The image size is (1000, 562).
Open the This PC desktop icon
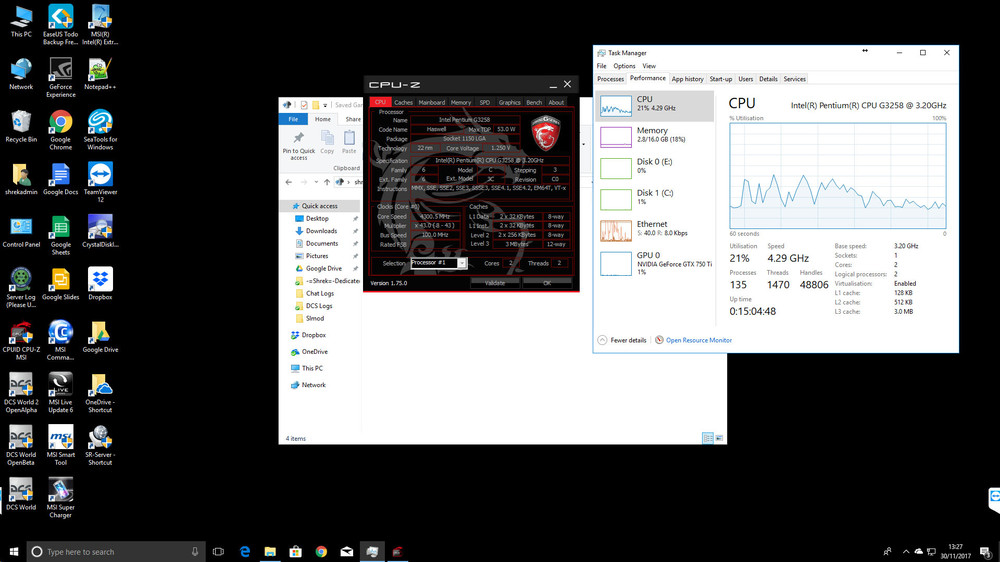coord(21,22)
